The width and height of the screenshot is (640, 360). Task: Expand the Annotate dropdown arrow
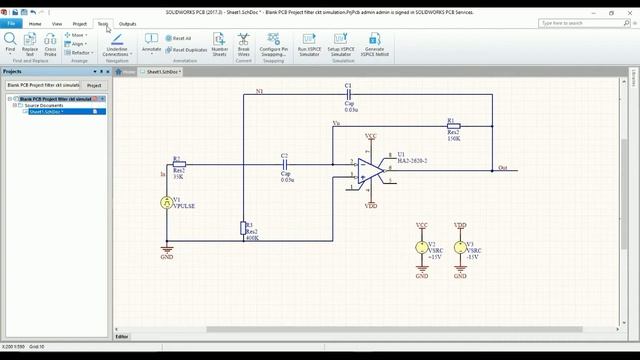[151, 54]
